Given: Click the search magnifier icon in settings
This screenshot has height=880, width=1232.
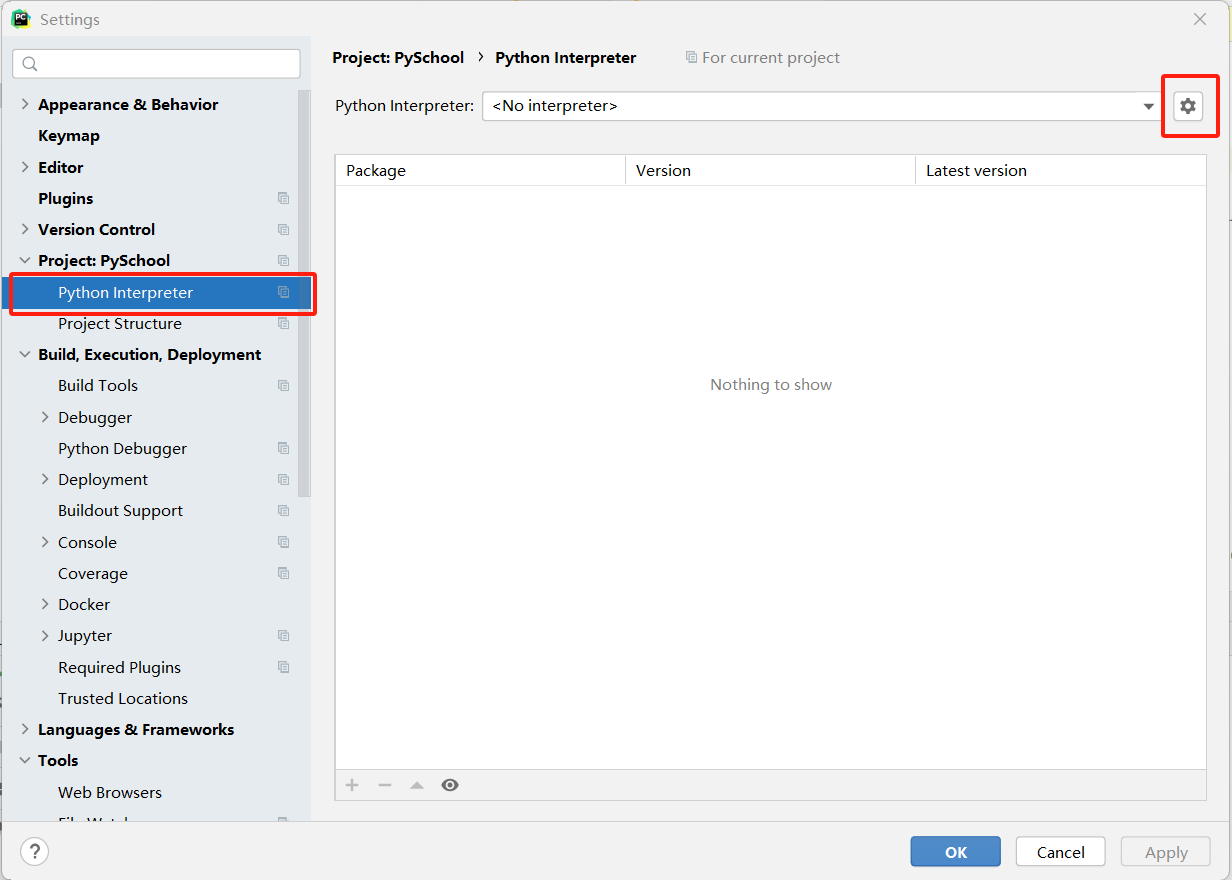Looking at the screenshot, I should coord(30,64).
